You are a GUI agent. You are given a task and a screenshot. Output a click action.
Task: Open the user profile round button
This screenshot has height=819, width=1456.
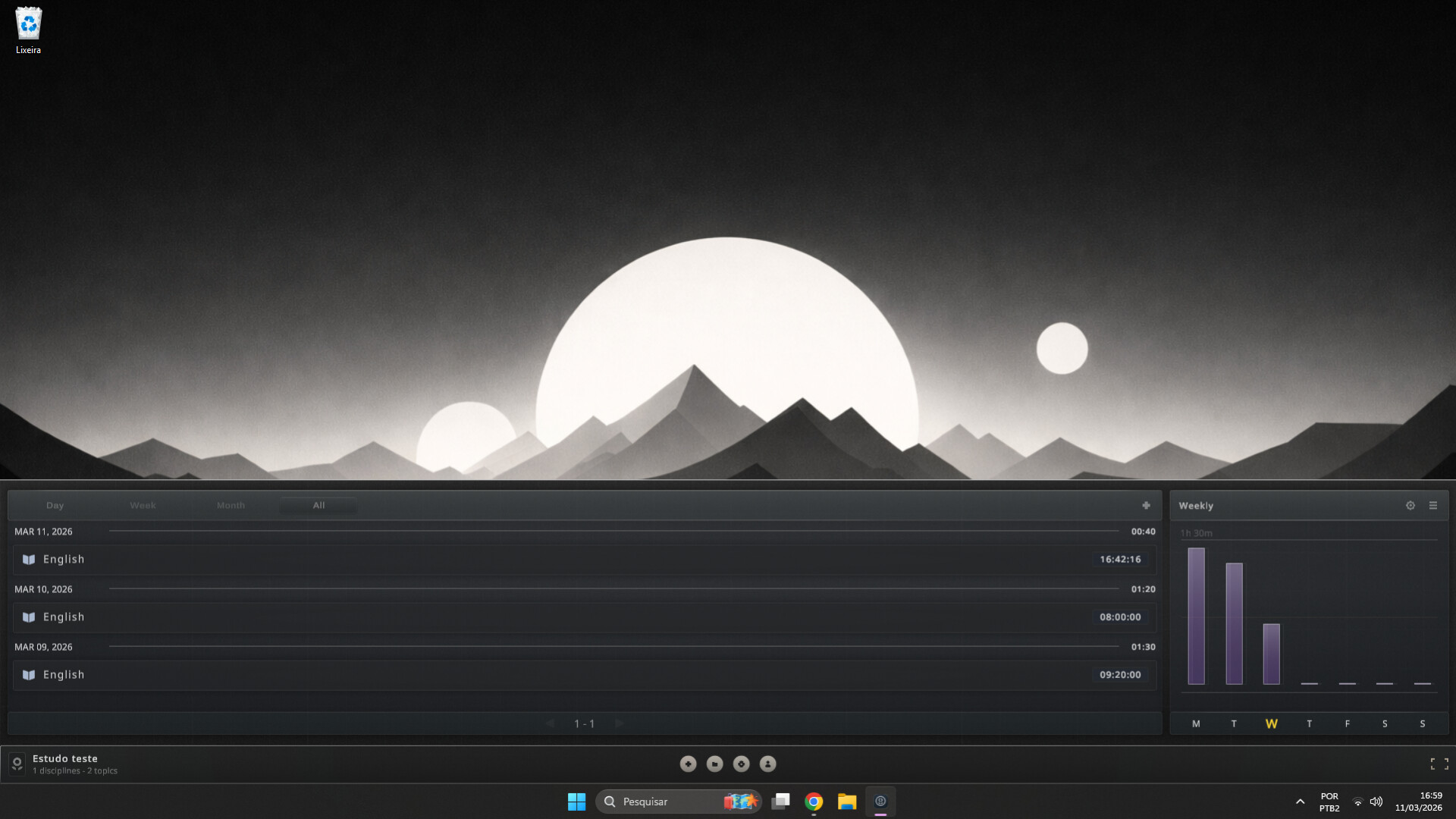767,764
